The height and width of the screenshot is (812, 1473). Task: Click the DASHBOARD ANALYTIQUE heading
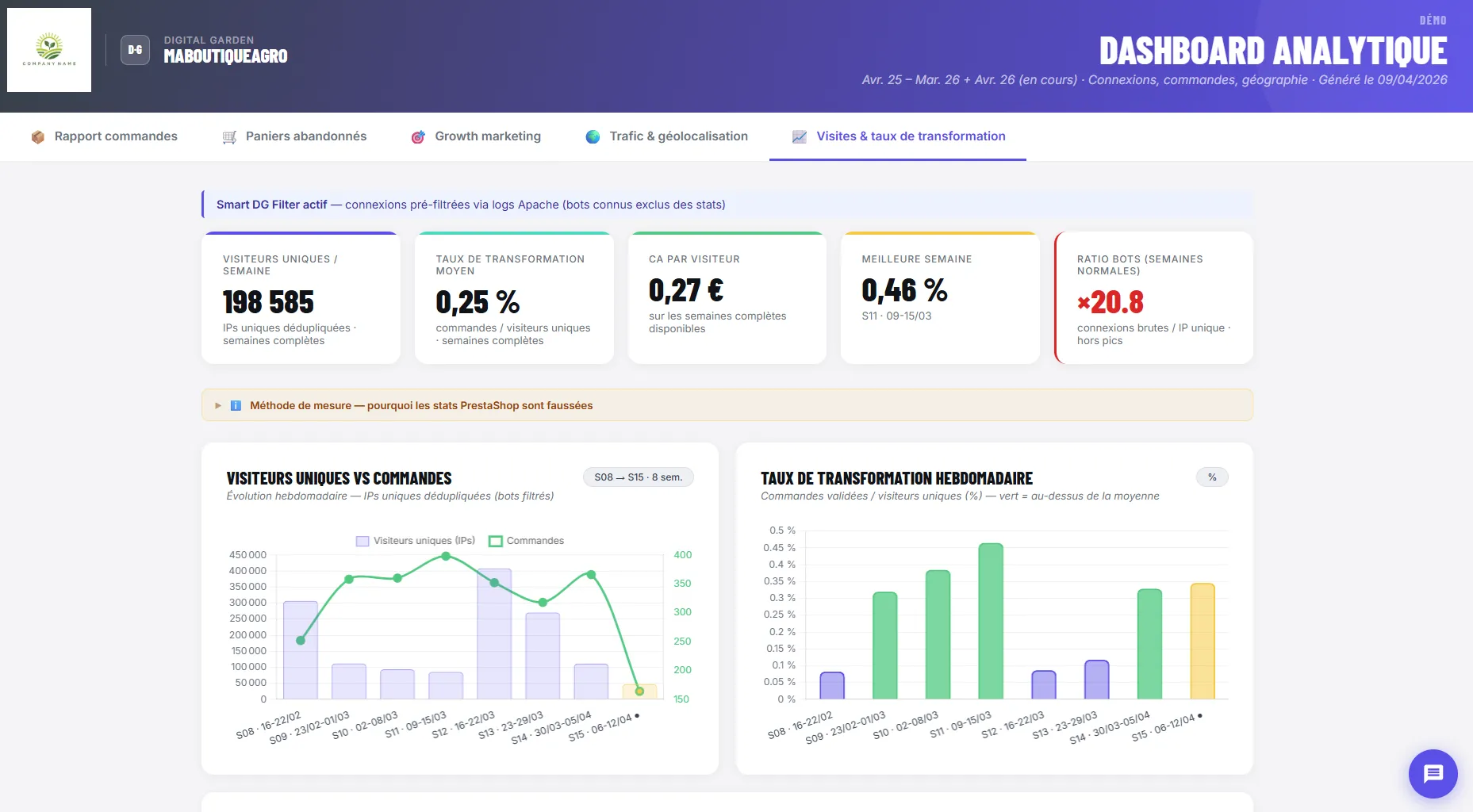(x=1273, y=52)
